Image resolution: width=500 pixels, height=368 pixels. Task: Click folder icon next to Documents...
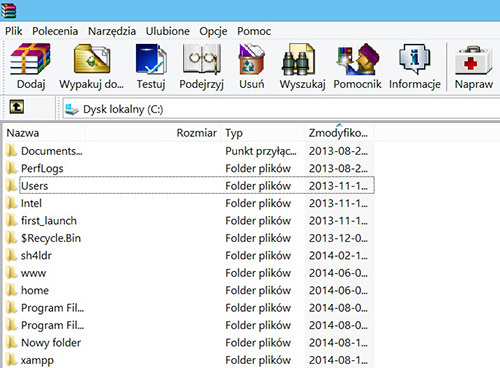tap(11, 151)
